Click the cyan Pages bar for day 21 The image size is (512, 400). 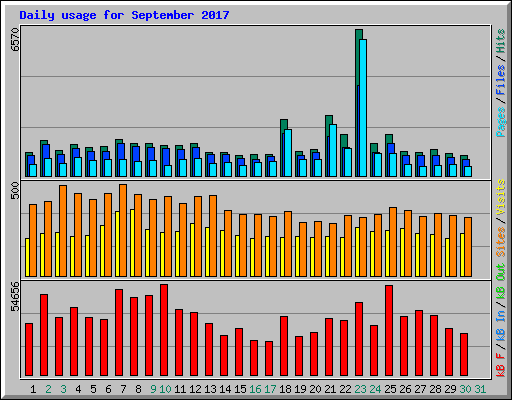click(333, 150)
